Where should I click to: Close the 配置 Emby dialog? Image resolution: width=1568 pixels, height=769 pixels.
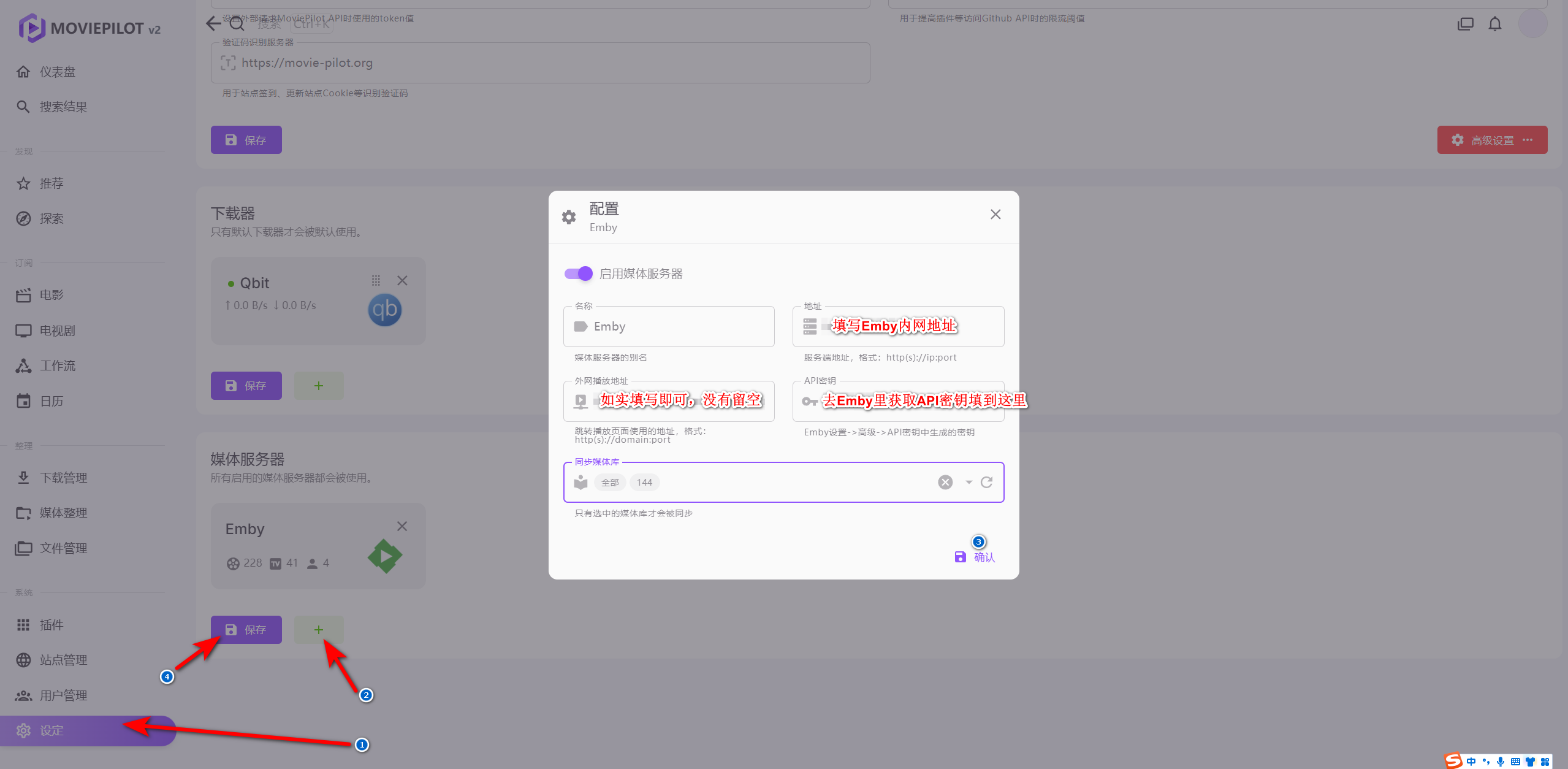[995, 214]
